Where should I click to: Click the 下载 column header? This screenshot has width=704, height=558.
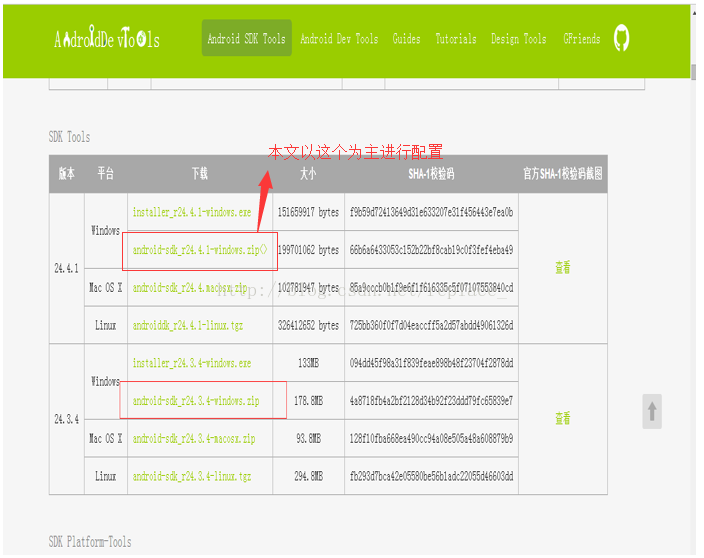[200, 174]
